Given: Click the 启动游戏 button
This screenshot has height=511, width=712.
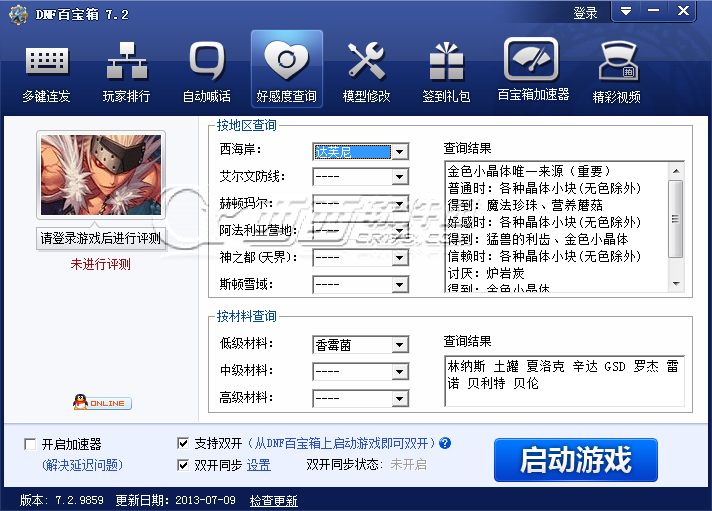Looking at the screenshot, I should 576,460.
